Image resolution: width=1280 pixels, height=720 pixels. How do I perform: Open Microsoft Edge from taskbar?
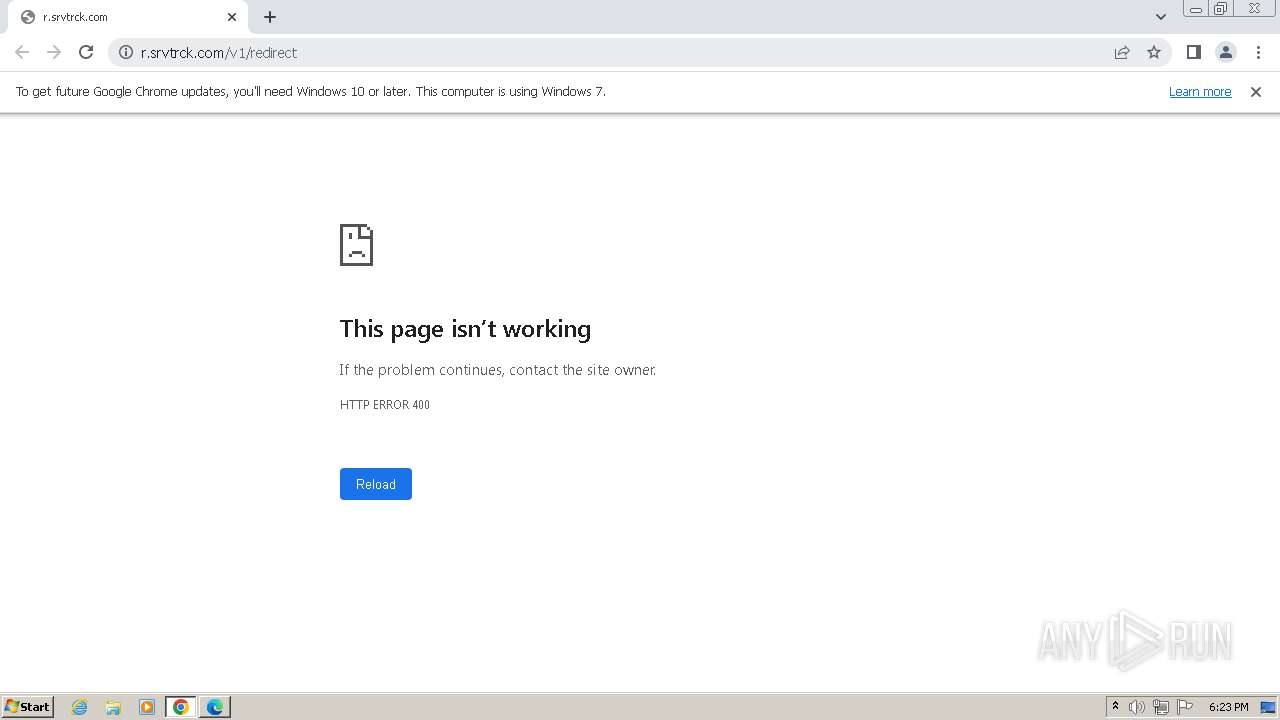(215, 707)
